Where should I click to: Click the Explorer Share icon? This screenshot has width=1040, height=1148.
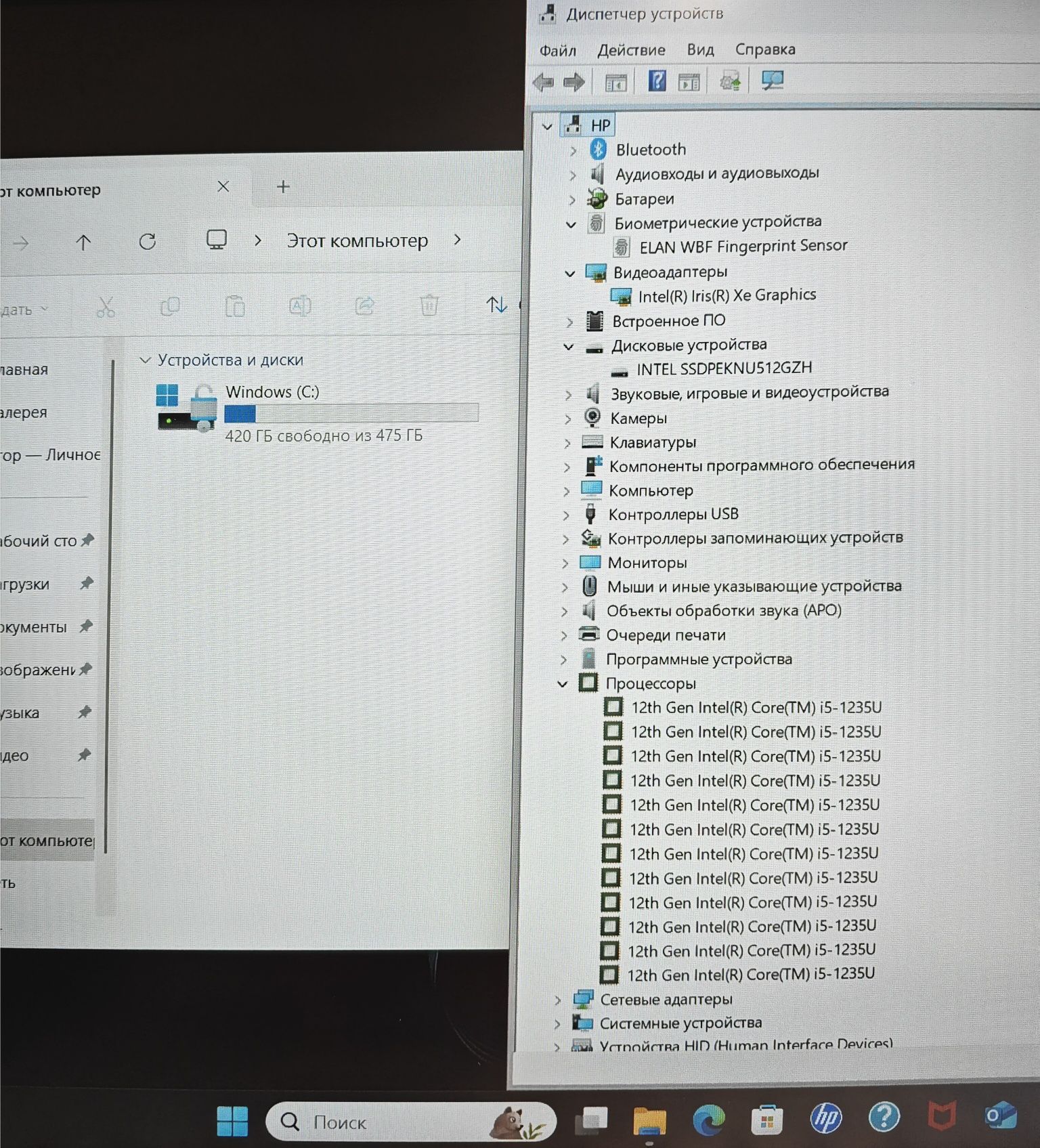tap(364, 306)
